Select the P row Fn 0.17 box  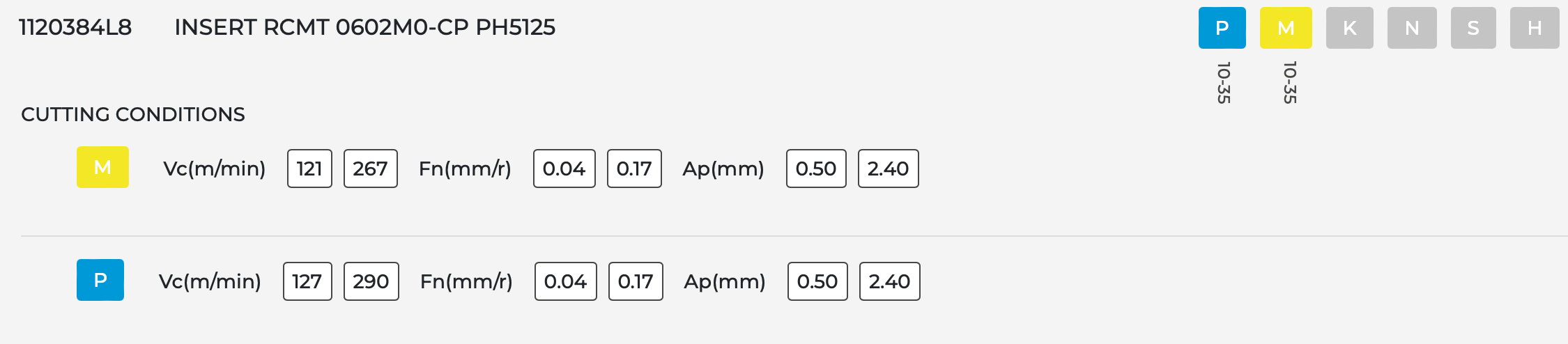point(636,281)
